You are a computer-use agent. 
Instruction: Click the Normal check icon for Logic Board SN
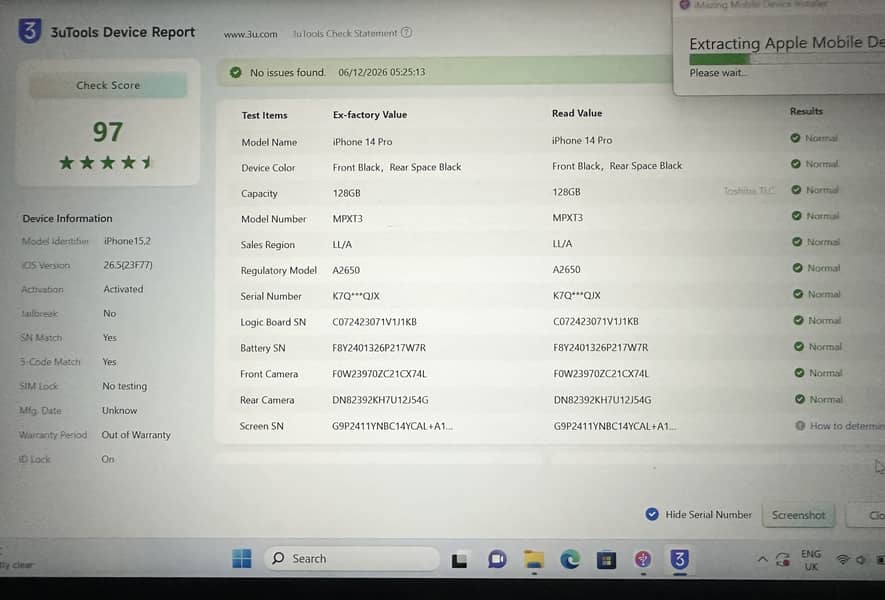(x=799, y=320)
